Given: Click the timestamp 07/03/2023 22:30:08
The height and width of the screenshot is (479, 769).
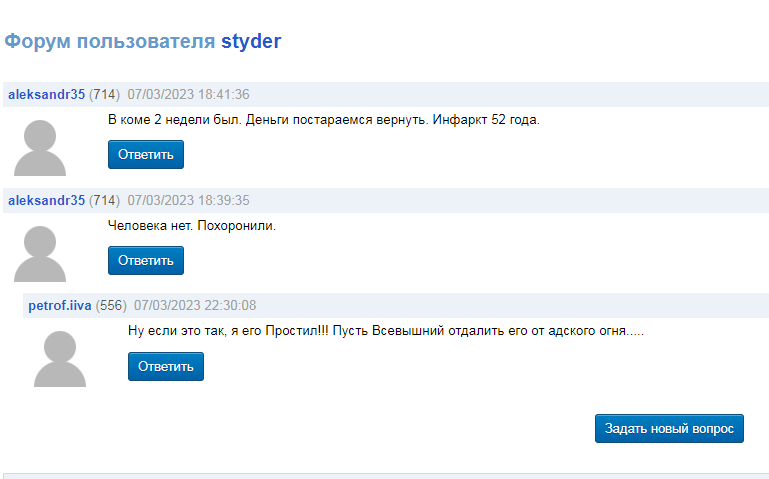Looking at the screenshot, I should 195,305.
